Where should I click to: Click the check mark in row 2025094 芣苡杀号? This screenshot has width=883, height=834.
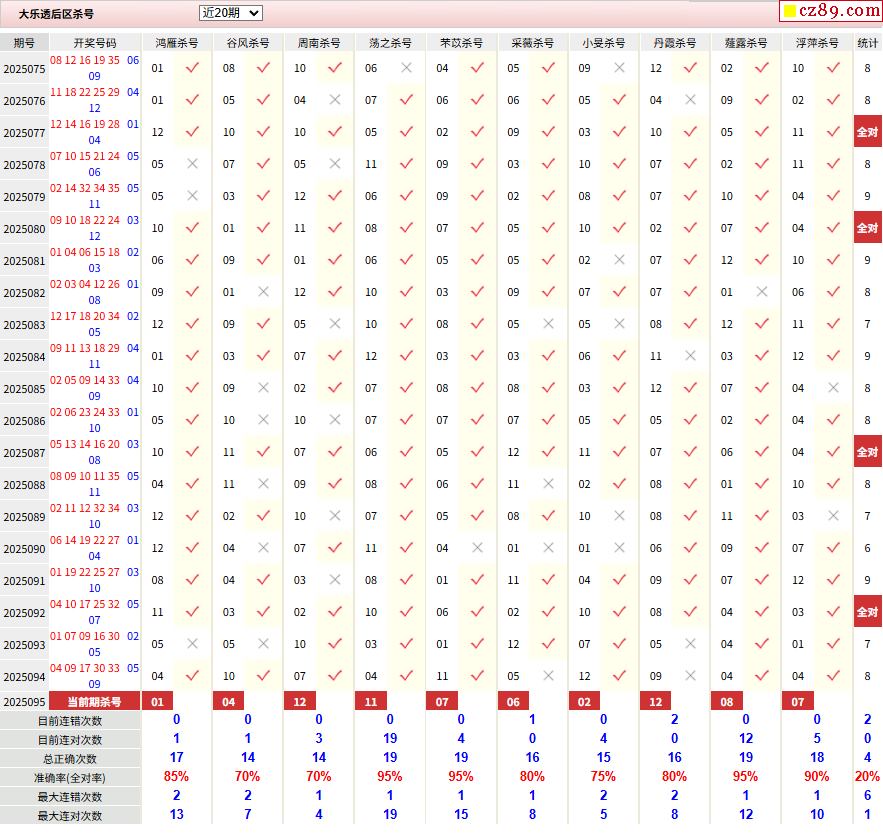478,676
